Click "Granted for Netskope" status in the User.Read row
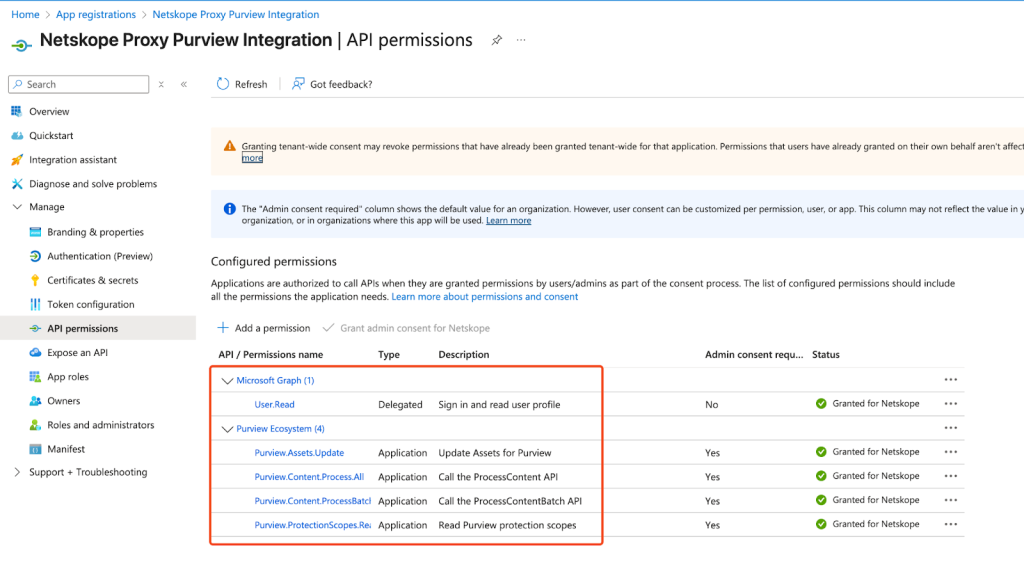 point(867,404)
